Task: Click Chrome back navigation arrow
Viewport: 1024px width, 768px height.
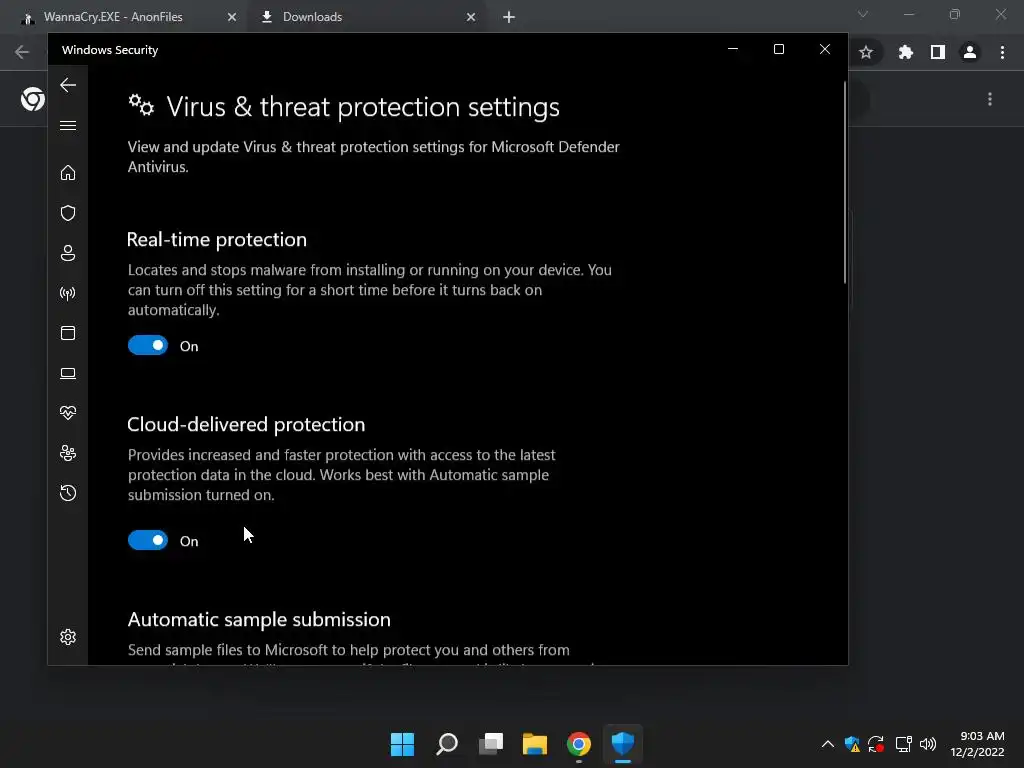Action: coord(22,52)
